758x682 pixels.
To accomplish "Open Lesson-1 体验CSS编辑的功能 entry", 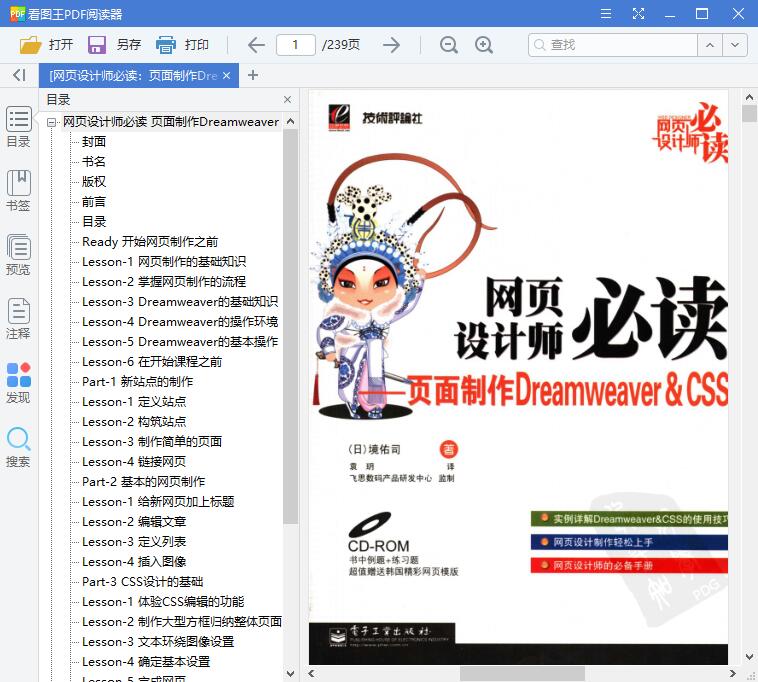I will pyautogui.click(x=163, y=602).
